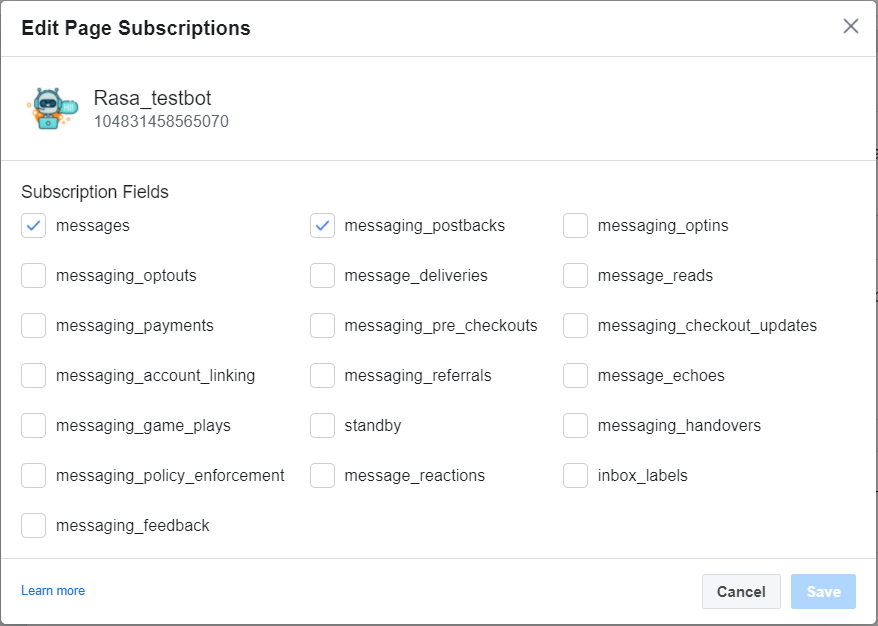
Task: Enable the message_reactions checkbox
Action: [x=322, y=476]
